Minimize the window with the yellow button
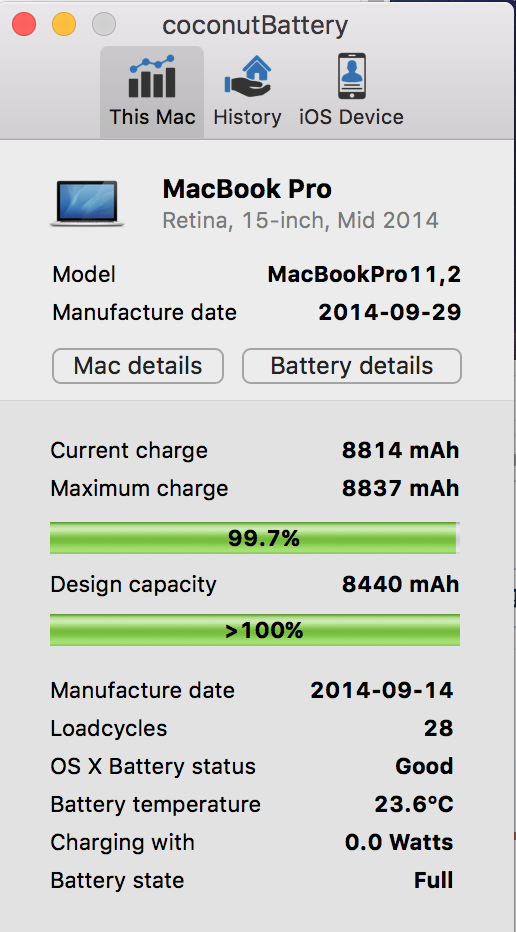Viewport: 516px width, 932px height. click(64, 25)
